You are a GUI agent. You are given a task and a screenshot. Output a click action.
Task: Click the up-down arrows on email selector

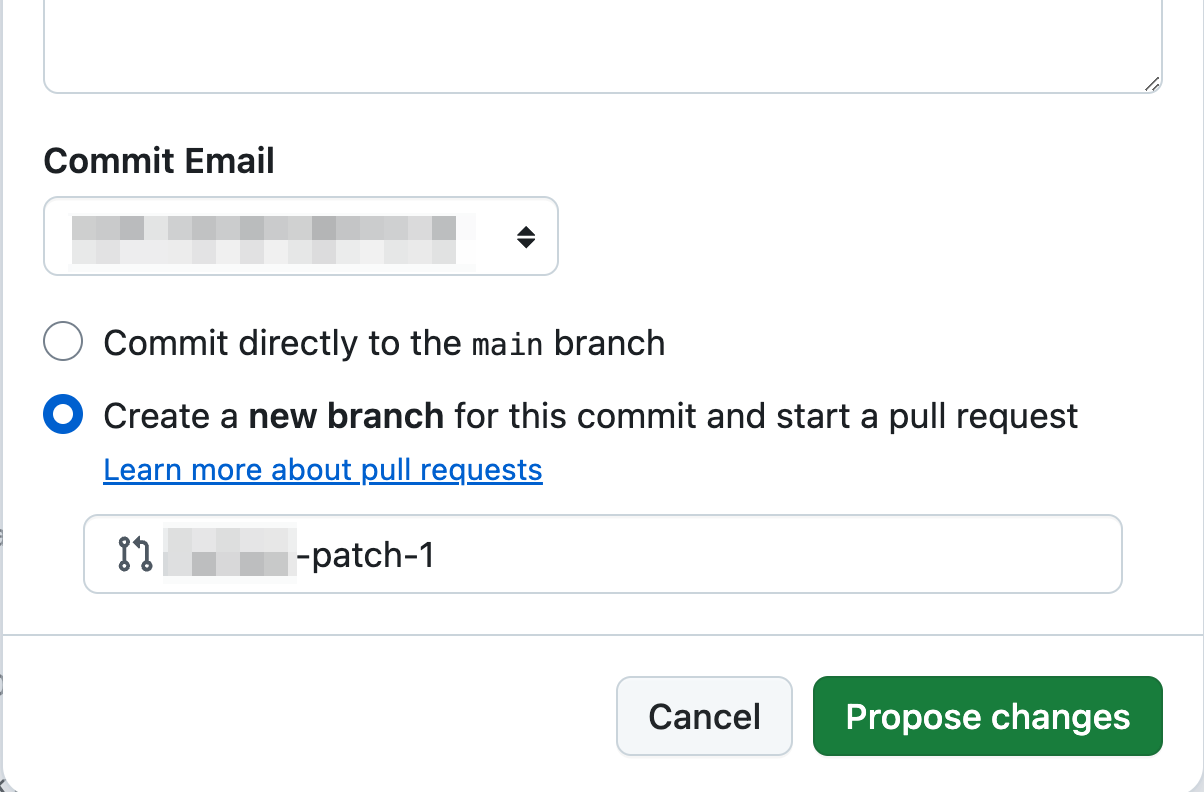pos(525,237)
